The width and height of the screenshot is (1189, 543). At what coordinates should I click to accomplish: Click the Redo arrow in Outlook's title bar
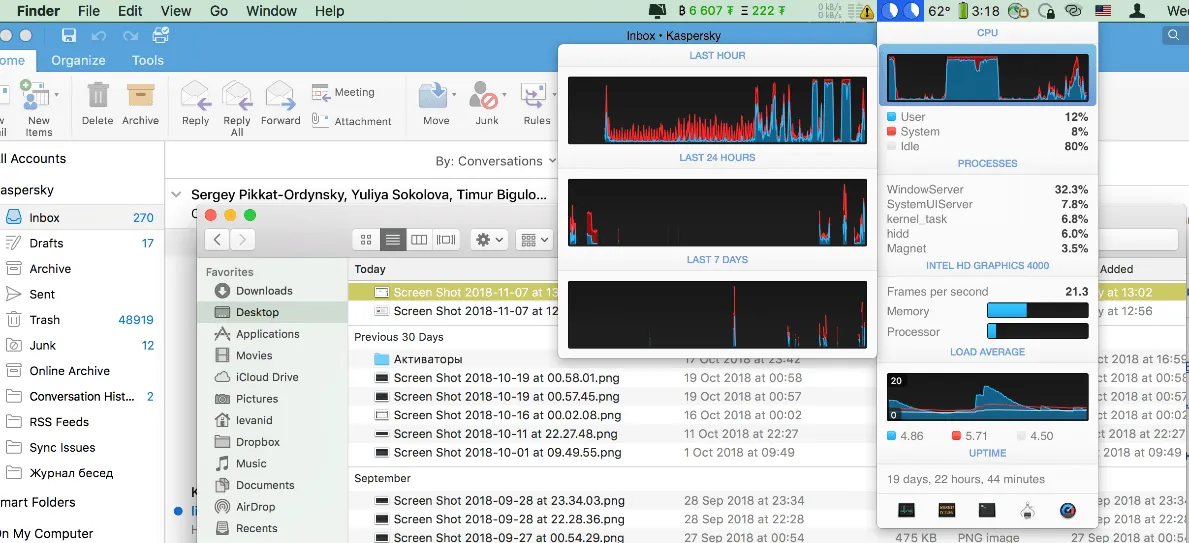pyautogui.click(x=129, y=35)
